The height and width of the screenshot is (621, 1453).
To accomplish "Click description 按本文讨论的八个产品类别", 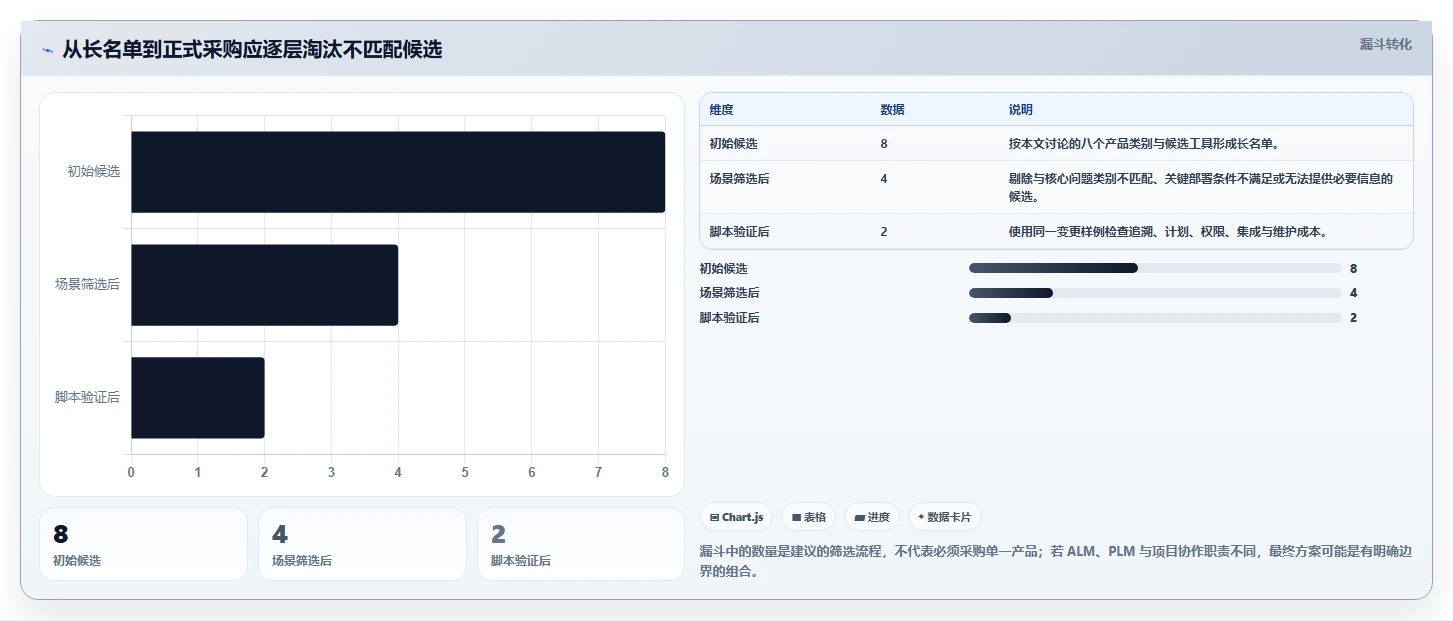I will click(x=1144, y=144).
